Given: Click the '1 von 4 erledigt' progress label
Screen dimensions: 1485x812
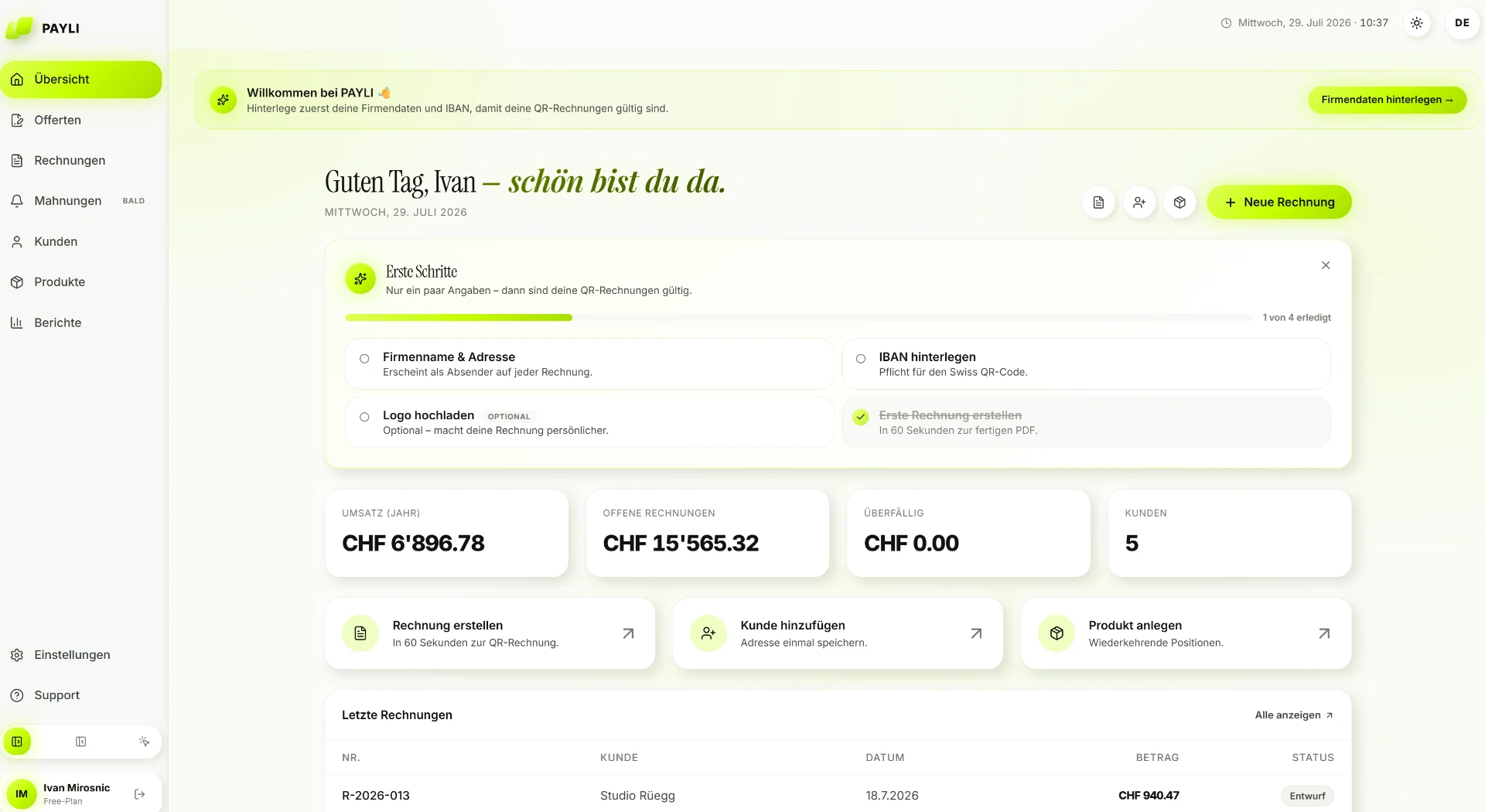Looking at the screenshot, I should 1297,318.
